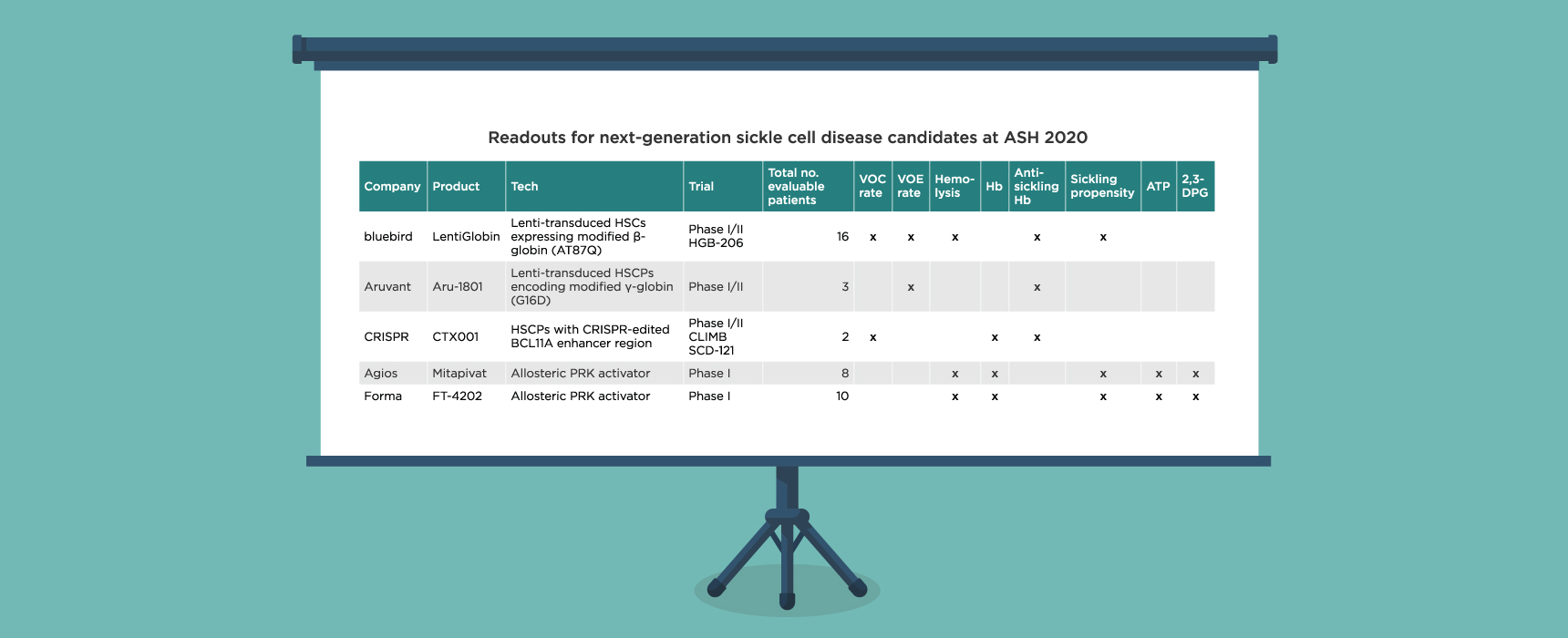Click Aruvant's patient count 3
This screenshot has height=638, width=1568.
pos(845,287)
